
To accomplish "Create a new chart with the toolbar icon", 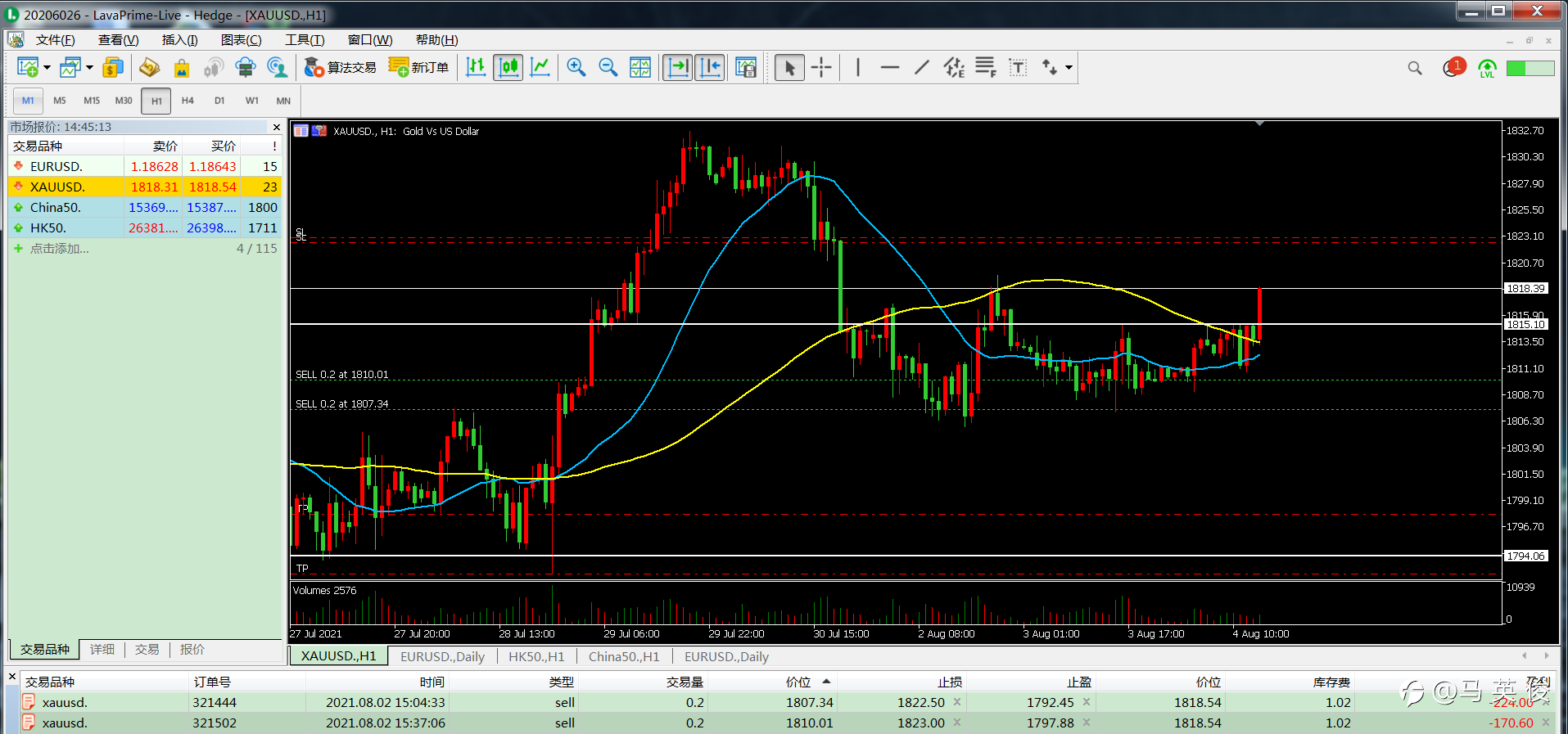I will point(27,68).
